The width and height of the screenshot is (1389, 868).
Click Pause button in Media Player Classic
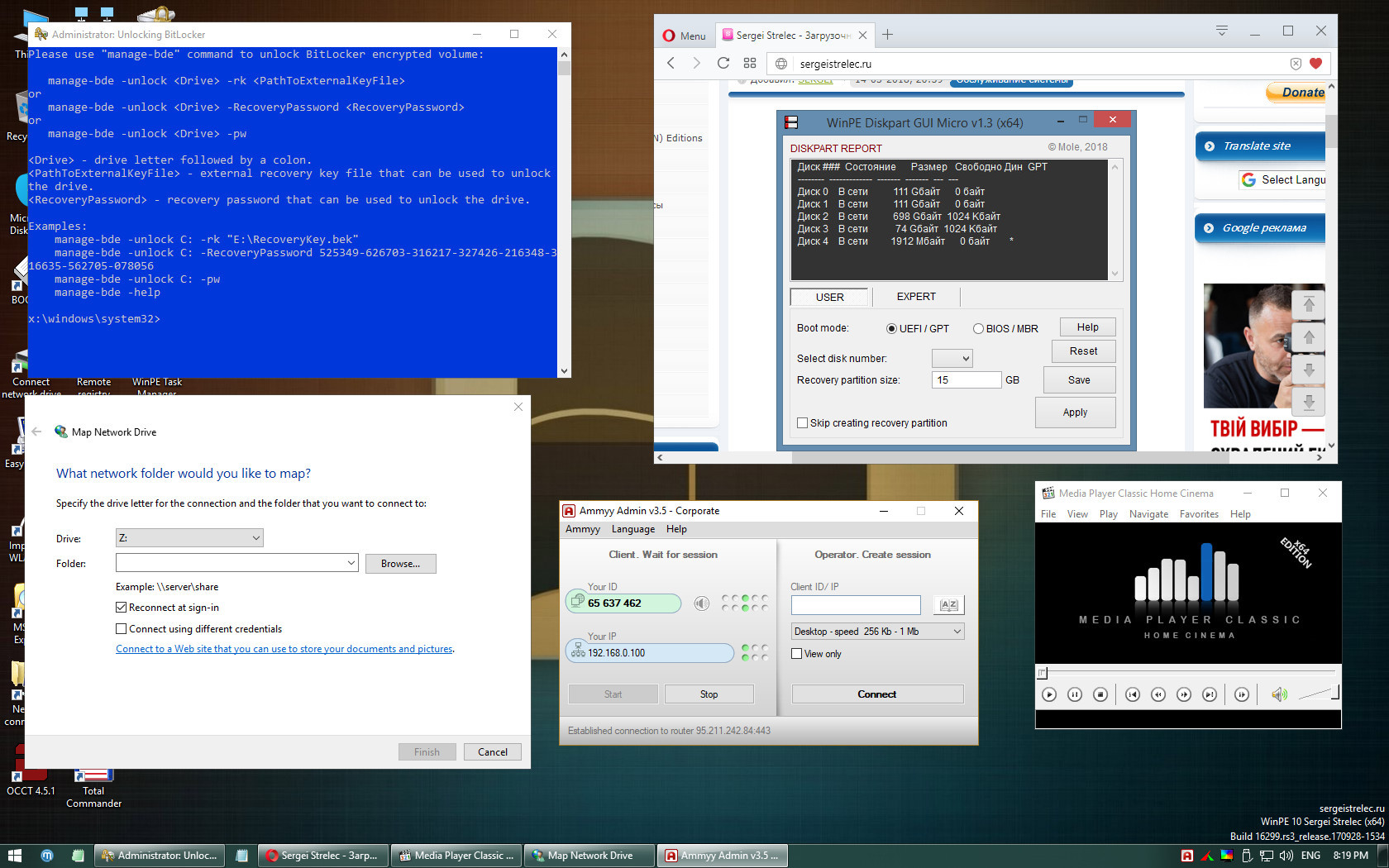point(1075,694)
